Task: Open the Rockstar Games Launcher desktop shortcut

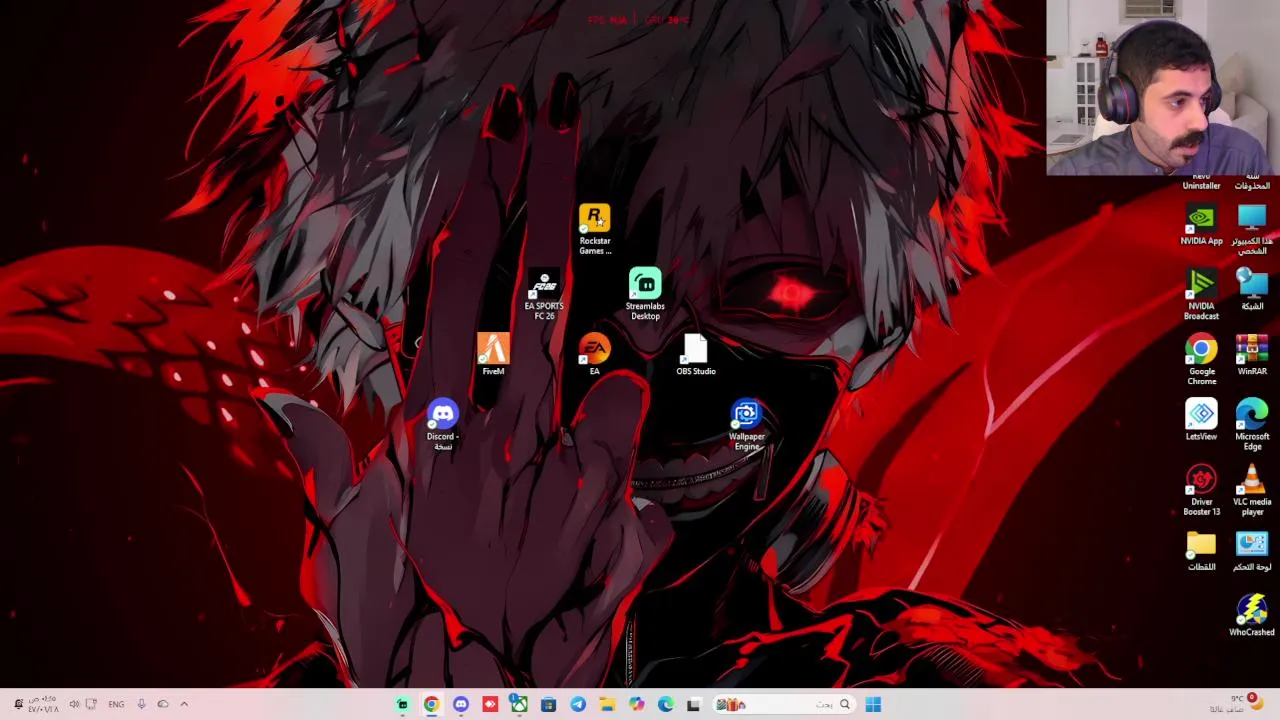Action: pyautogui.click(x=594, y=229)
